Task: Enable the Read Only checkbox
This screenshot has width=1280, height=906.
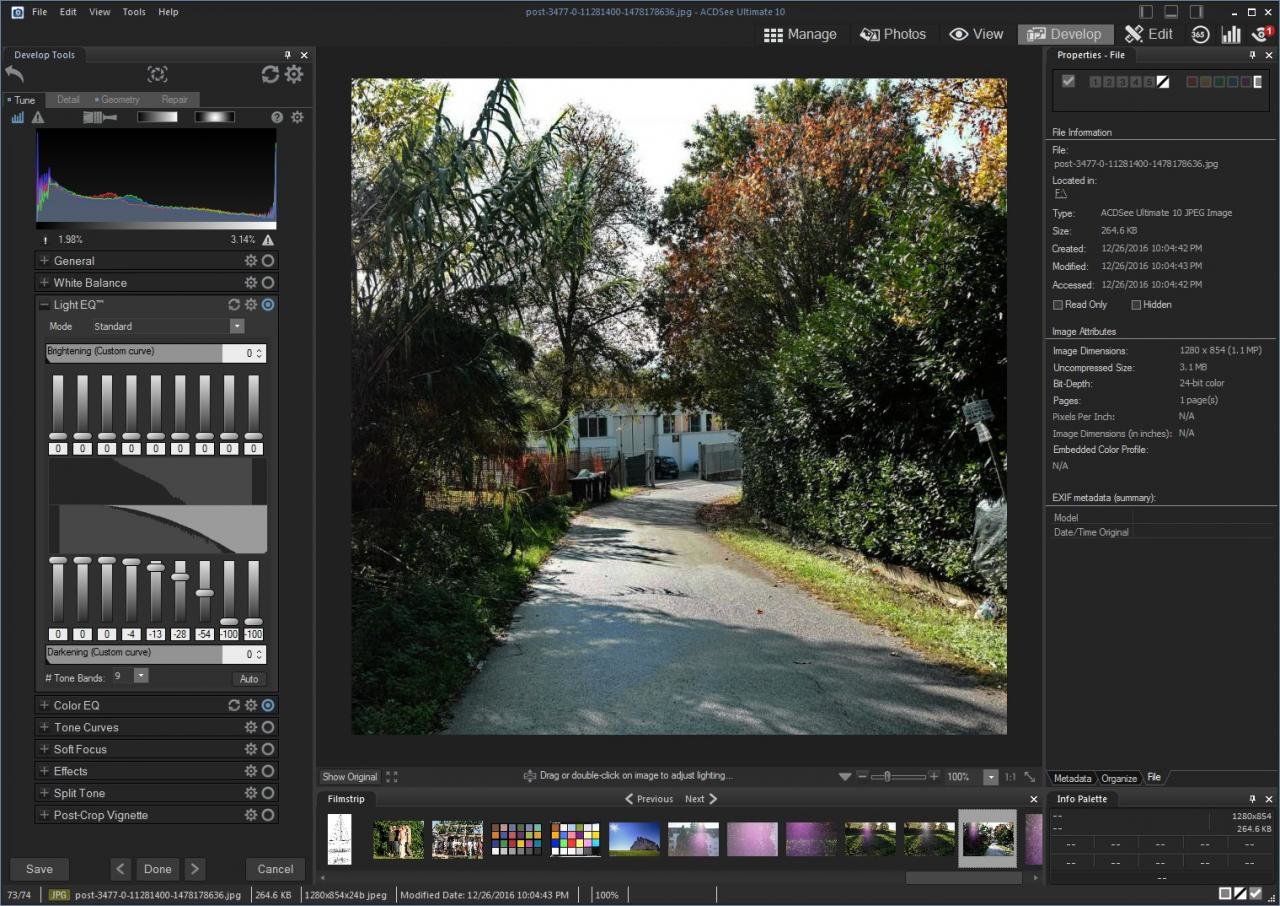Action: (1058, 305)
